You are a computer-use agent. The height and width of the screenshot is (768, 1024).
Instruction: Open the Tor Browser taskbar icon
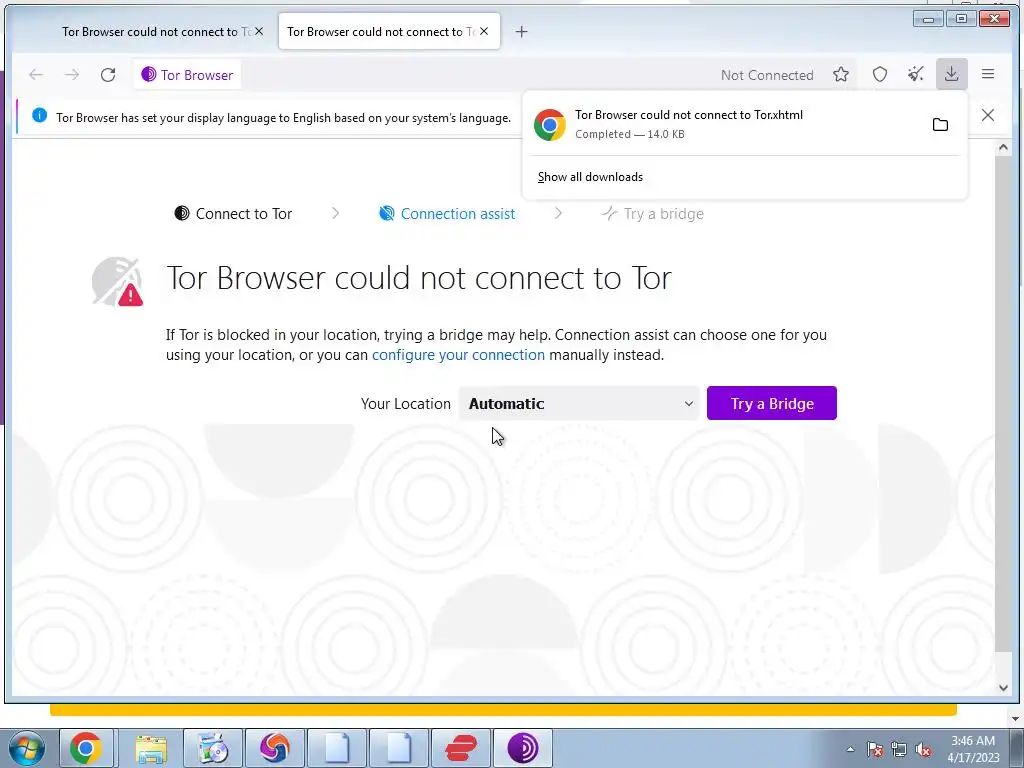pyautogui.click(x=522, y=748)
